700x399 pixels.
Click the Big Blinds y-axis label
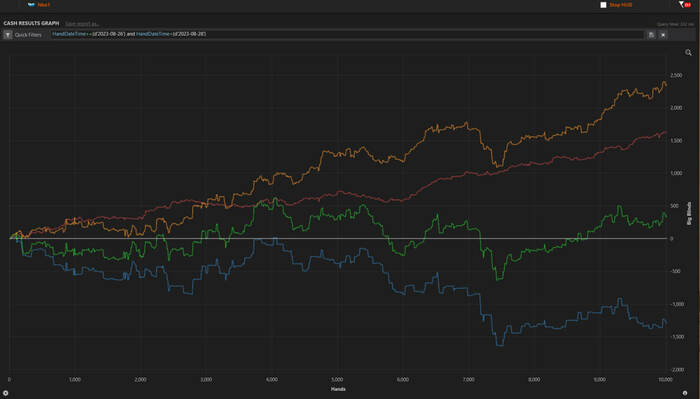(x=689, y=213)
